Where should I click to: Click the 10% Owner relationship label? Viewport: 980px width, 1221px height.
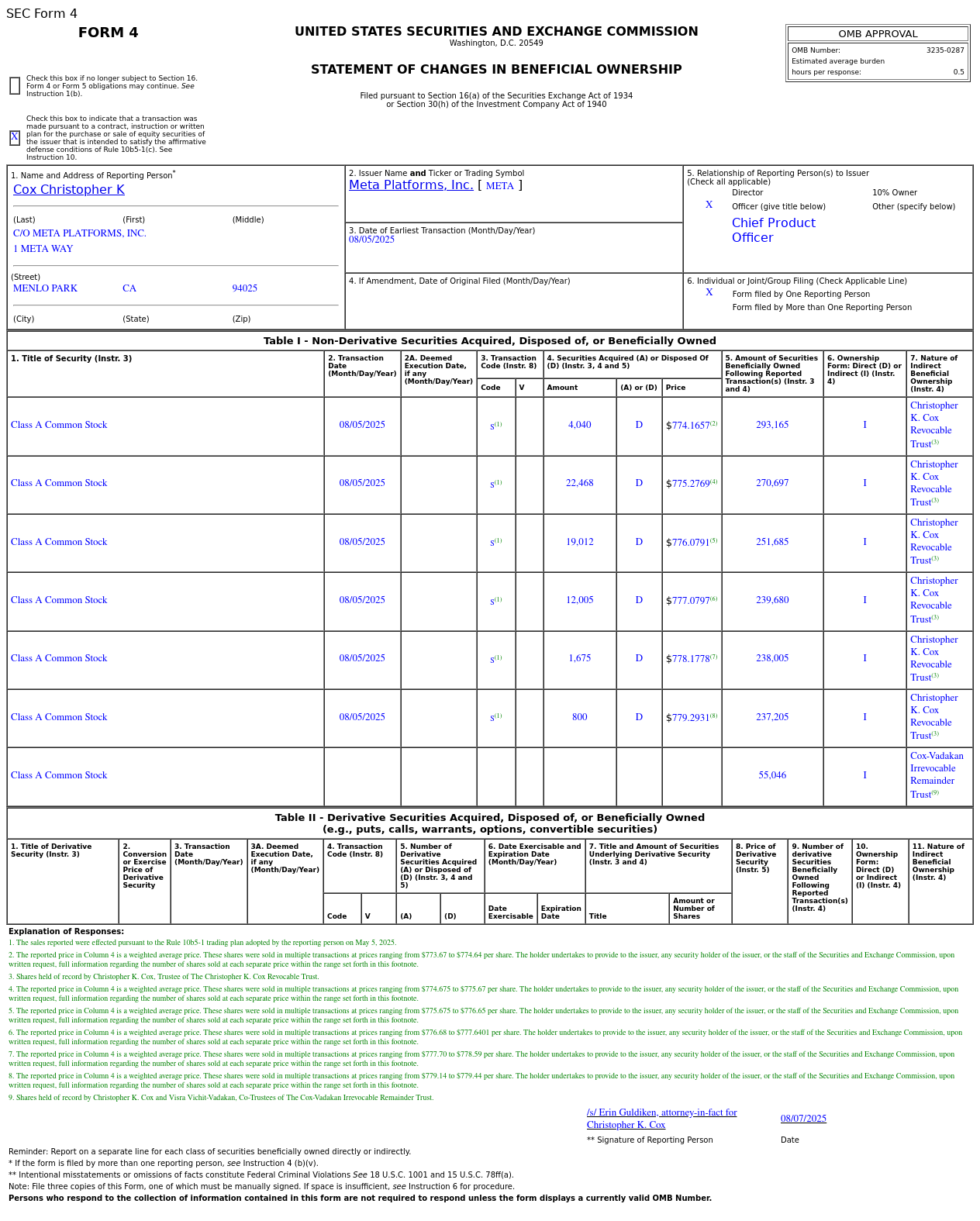tap(895, 193)
